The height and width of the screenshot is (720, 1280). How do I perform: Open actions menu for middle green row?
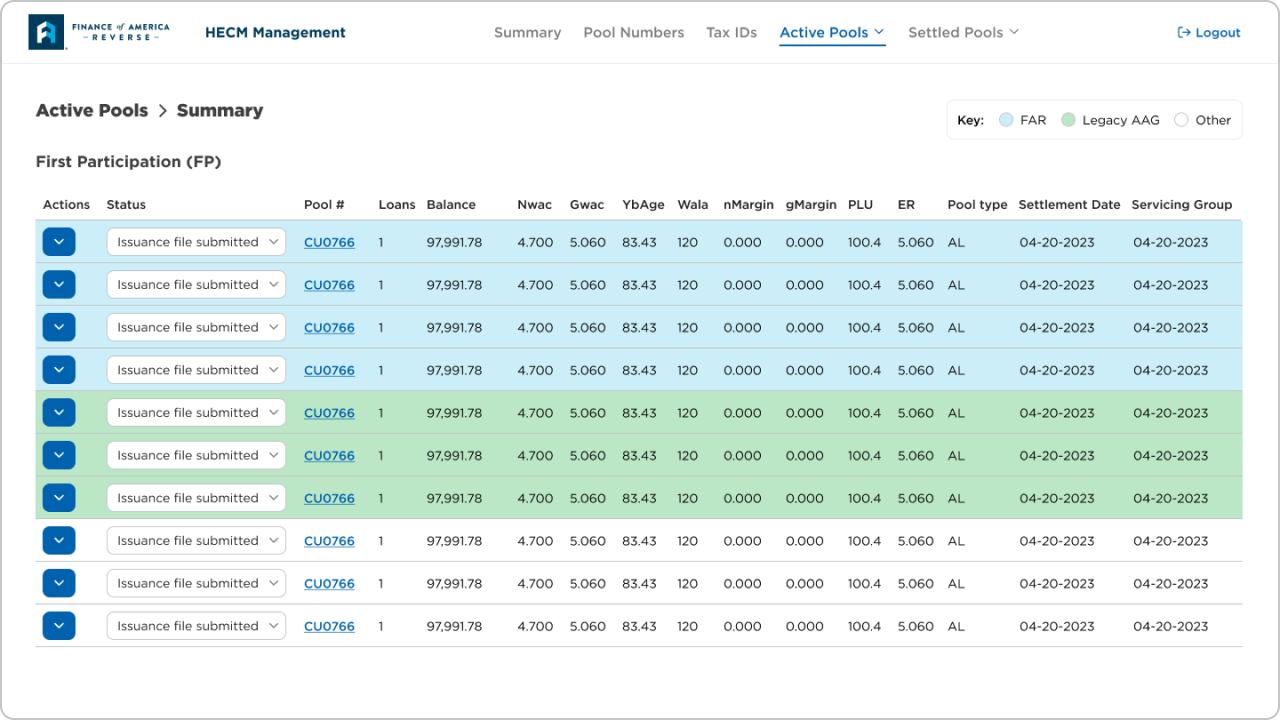[x=59, y=455]
